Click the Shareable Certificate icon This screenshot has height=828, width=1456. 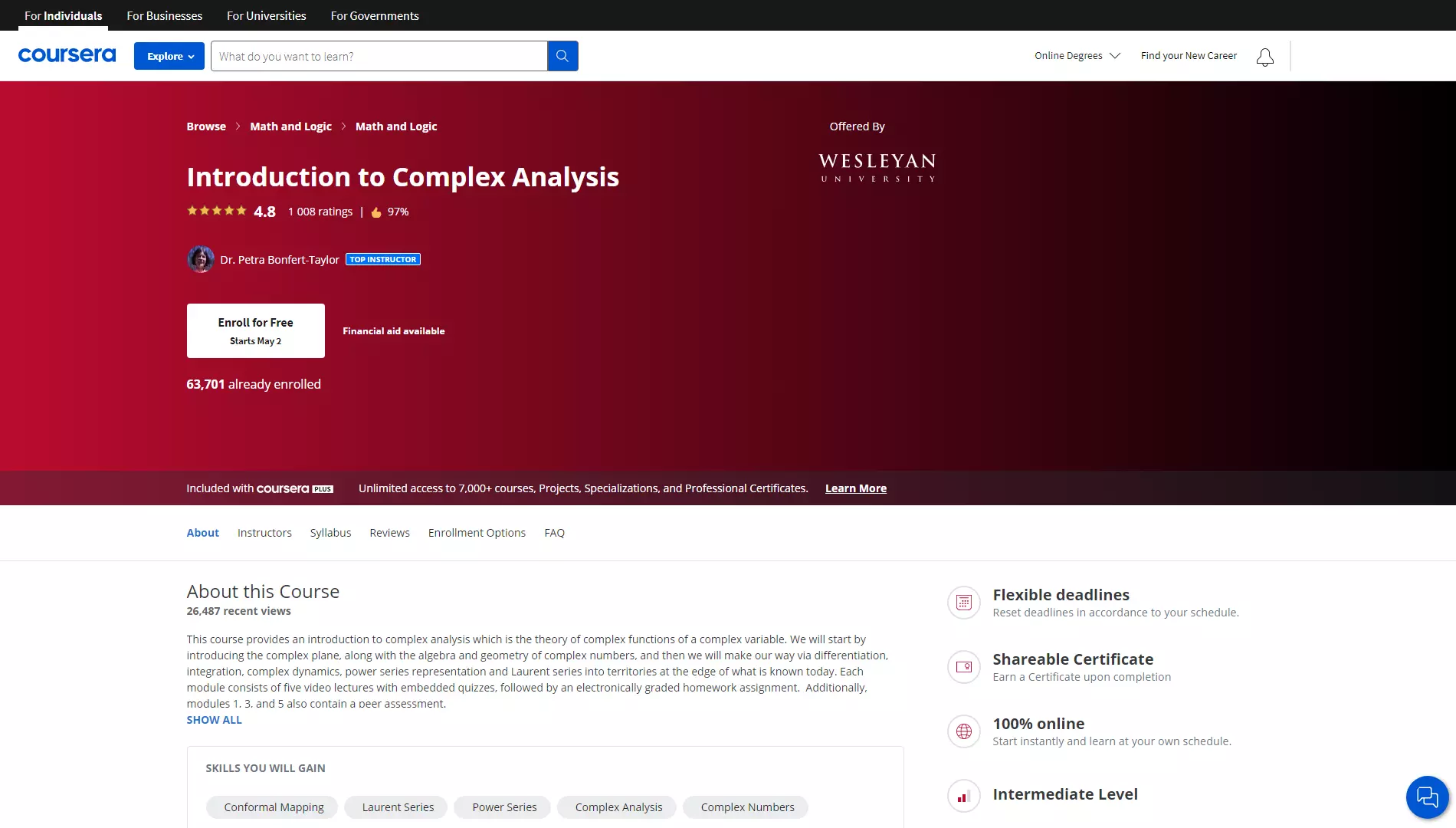(964, 667)
